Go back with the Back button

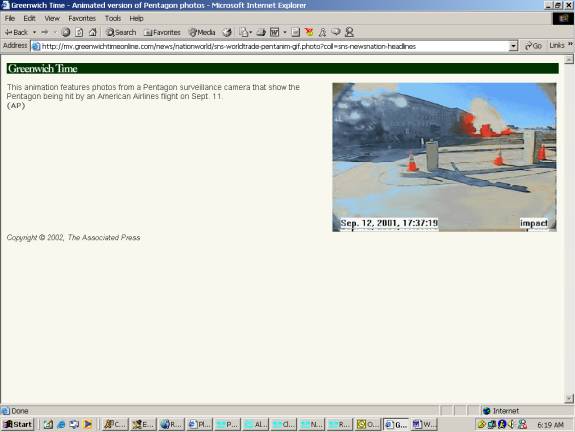click(17, 32)
